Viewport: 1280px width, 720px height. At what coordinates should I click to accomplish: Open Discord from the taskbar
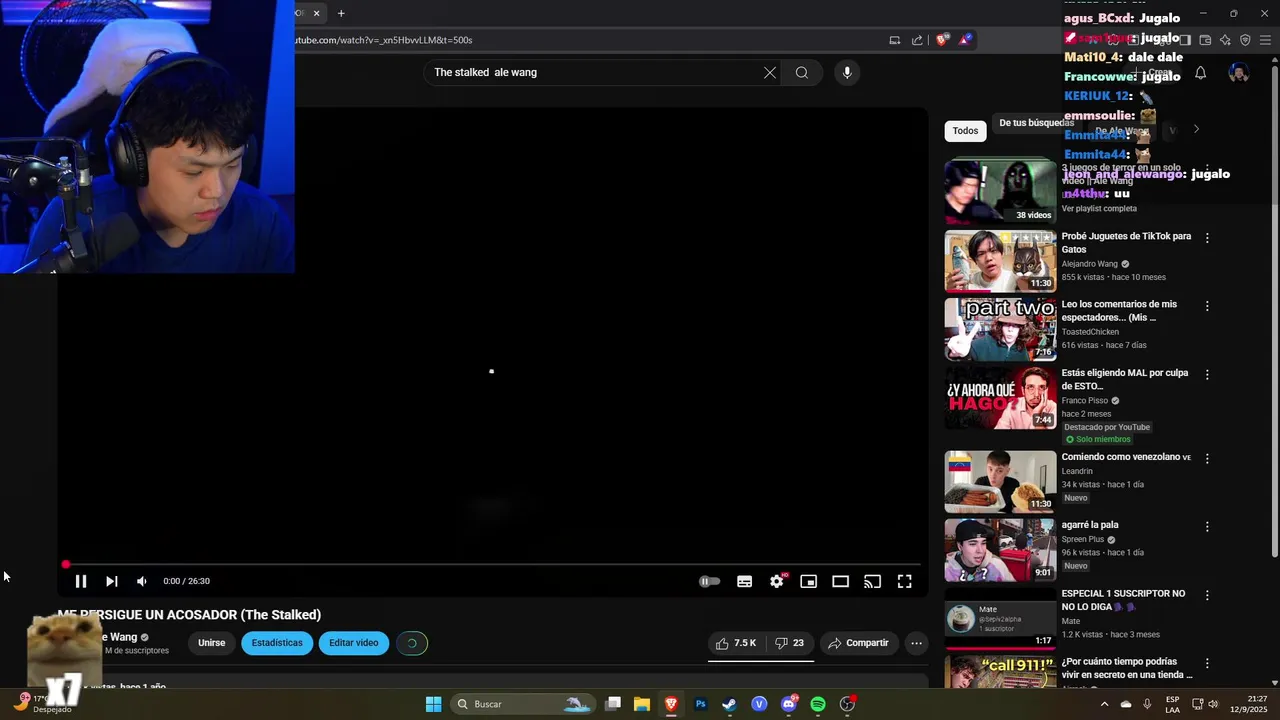[788, 704]
